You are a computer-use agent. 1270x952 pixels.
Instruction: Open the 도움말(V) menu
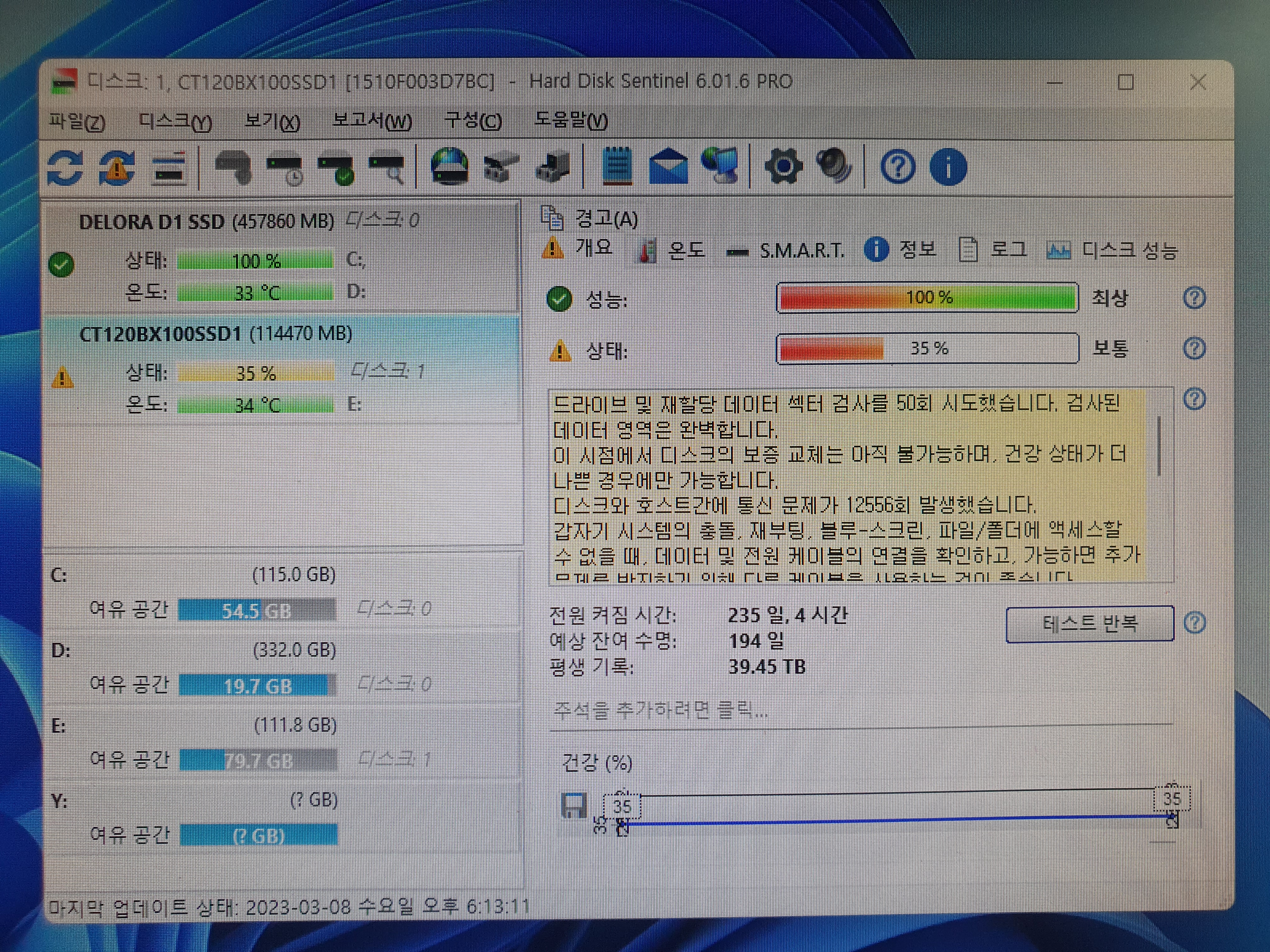tap(571, 121)
